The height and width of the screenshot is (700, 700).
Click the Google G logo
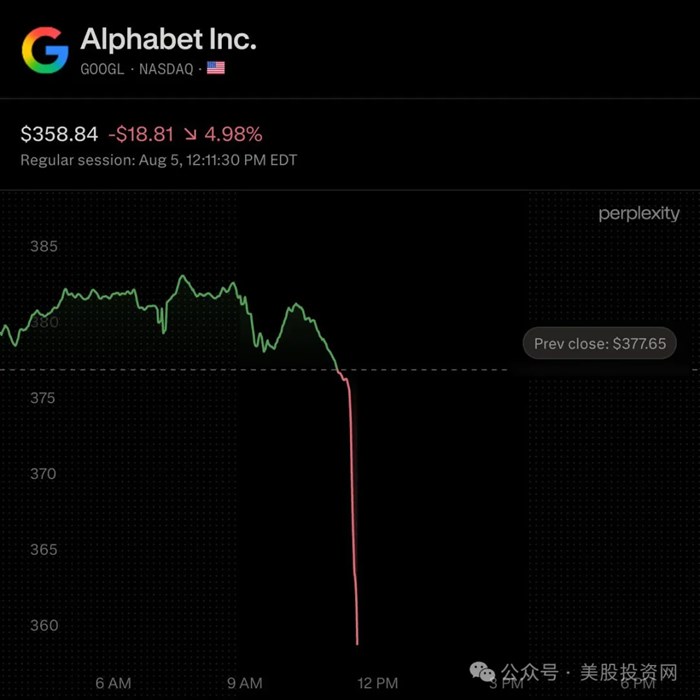point(45,50)
